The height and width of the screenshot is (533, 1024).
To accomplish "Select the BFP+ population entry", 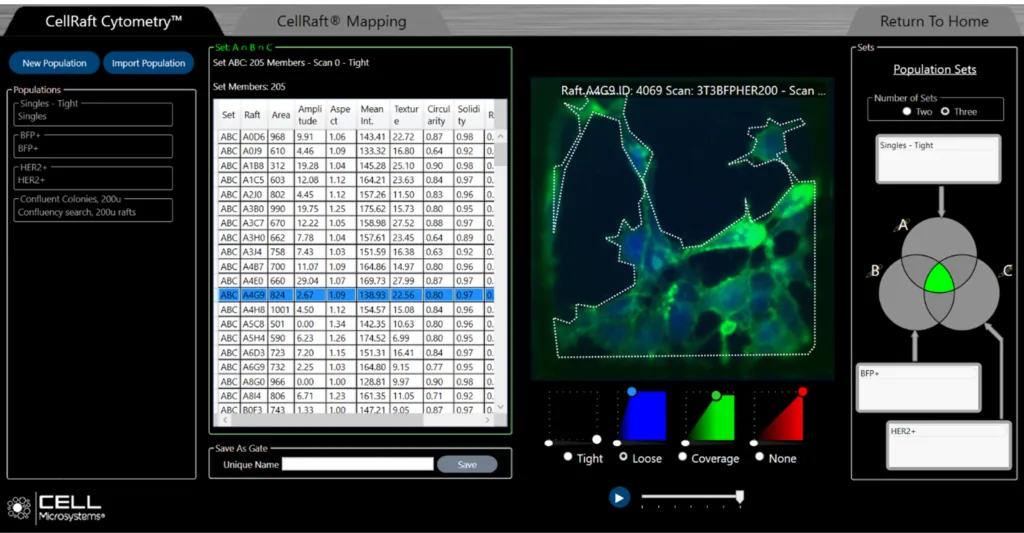I will (x=93, y=145).
